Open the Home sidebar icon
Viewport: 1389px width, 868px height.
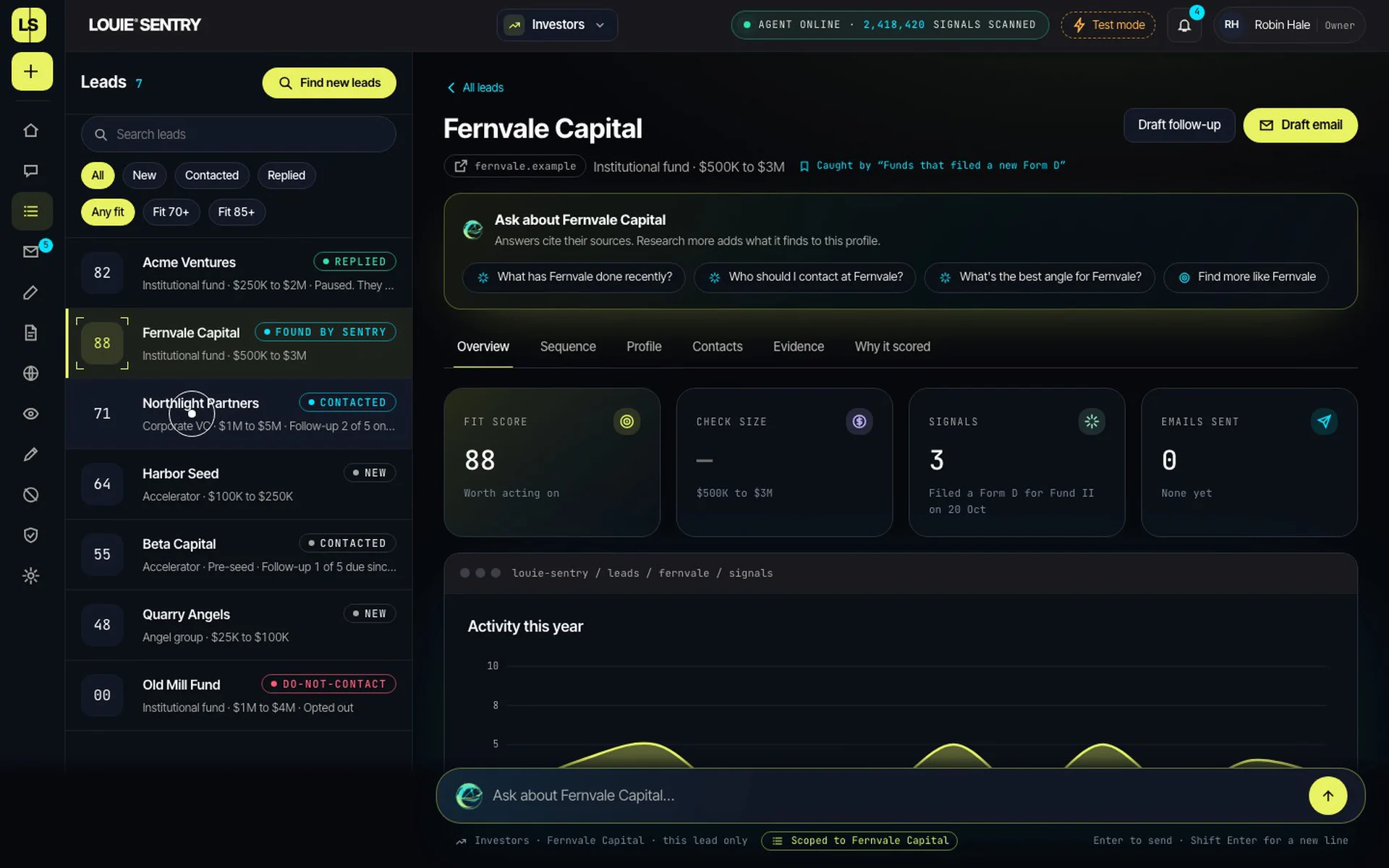pos(30,130)
